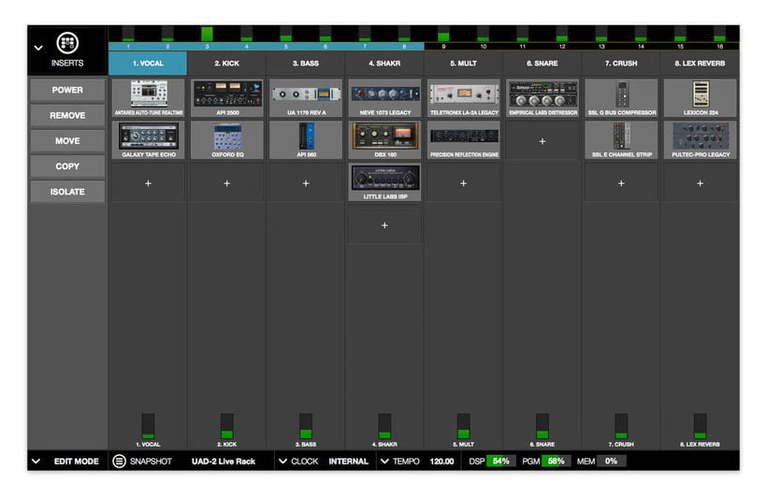Click the 2. KICK bottom channel meter
Image resolution: width=767 pixels, height=499 pixels.
(227, 426)
